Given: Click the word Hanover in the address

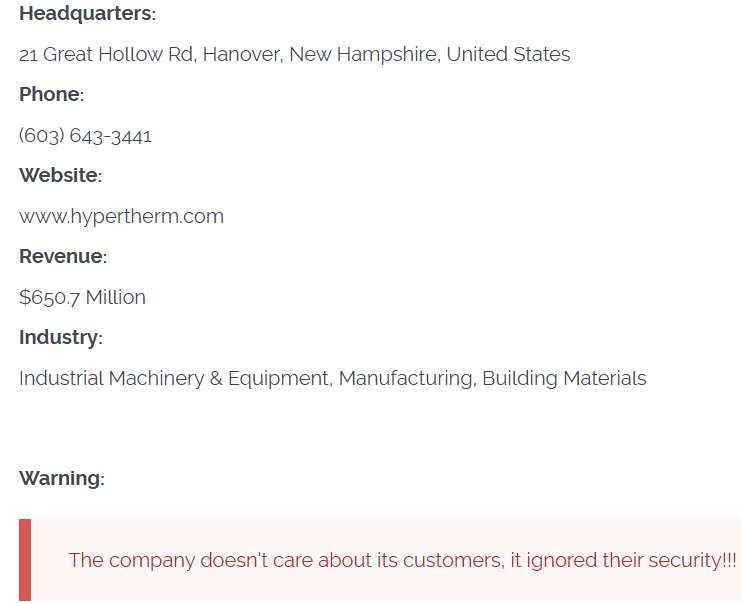Looking at the screenshot, I should [x=243, y=54].
